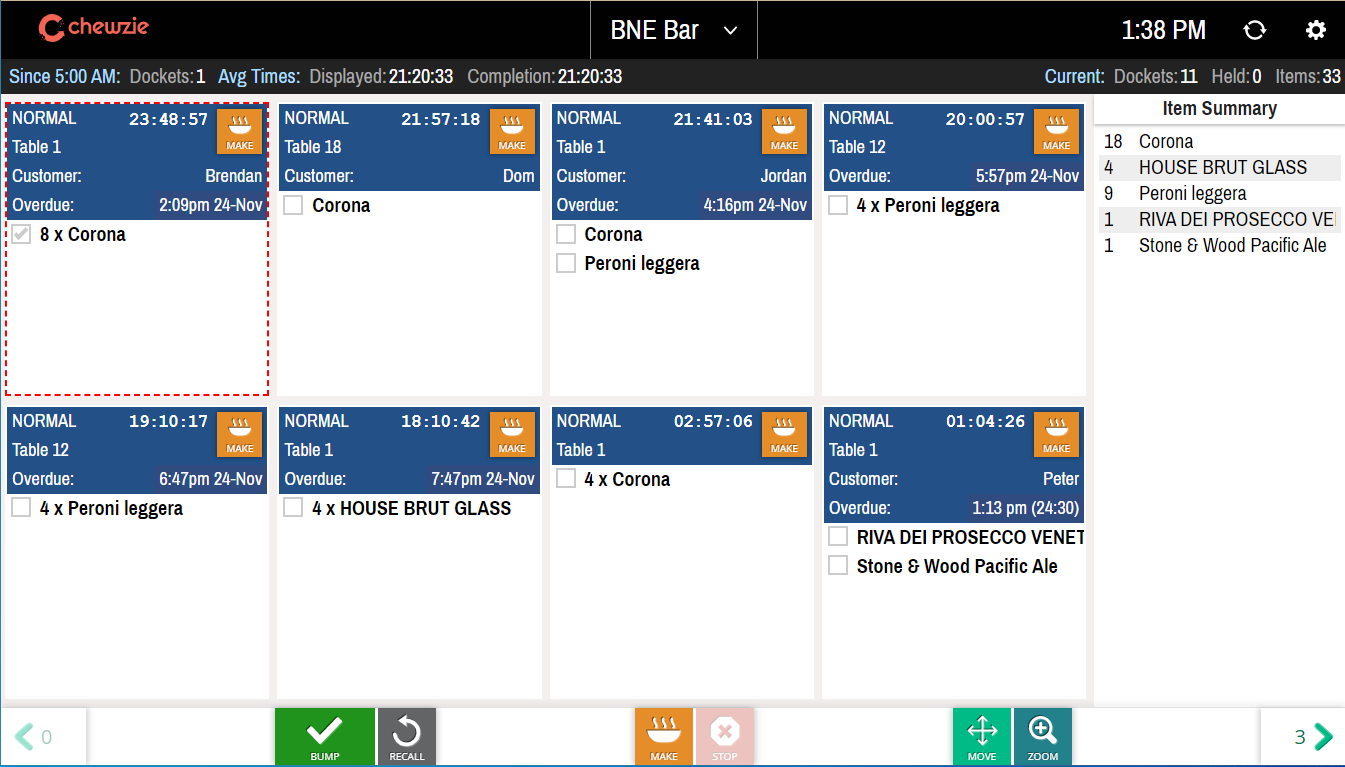Click the STOP button in bottom toolbar

click(725, 738)
